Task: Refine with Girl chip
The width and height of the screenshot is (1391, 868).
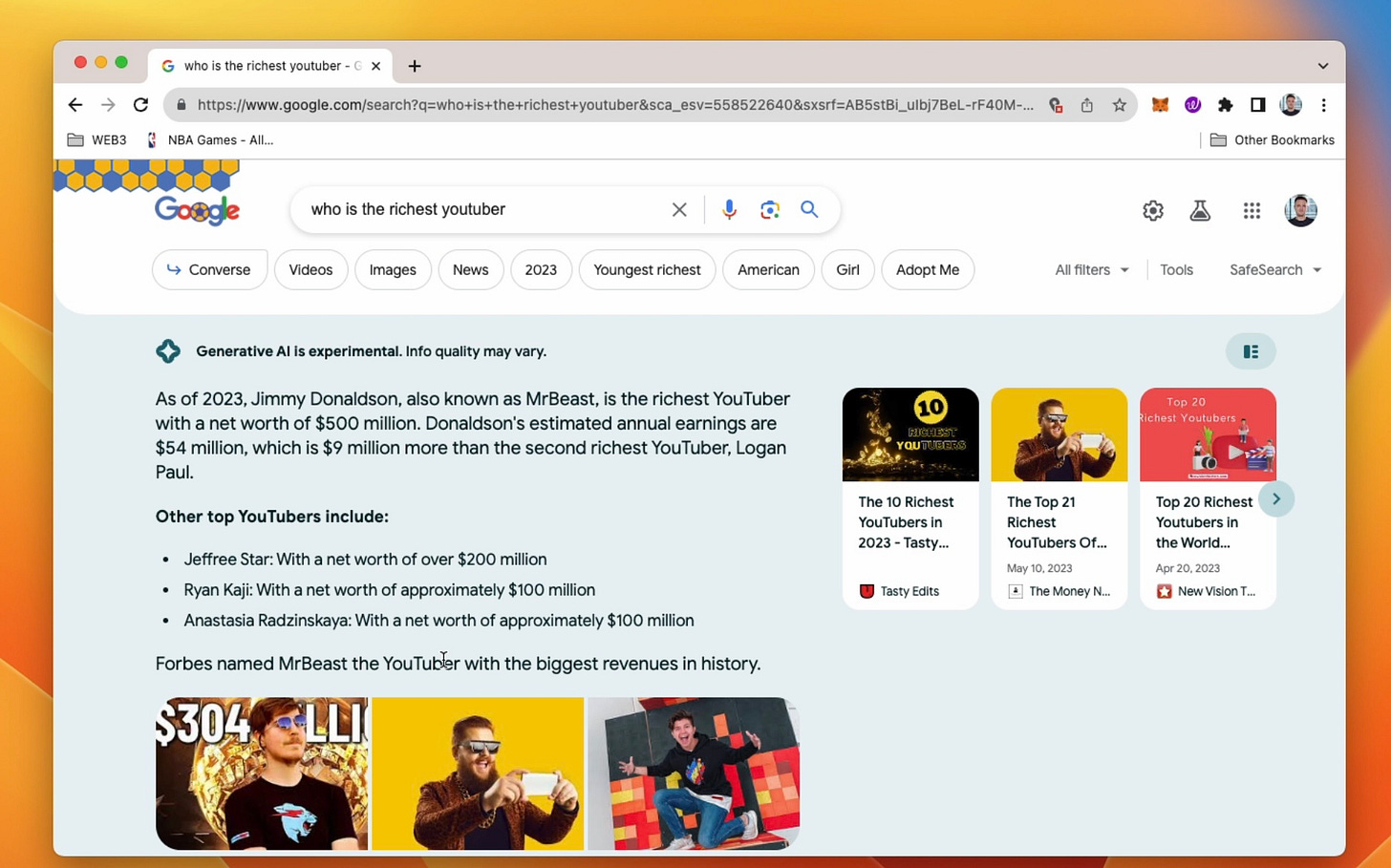Action: 847,269
